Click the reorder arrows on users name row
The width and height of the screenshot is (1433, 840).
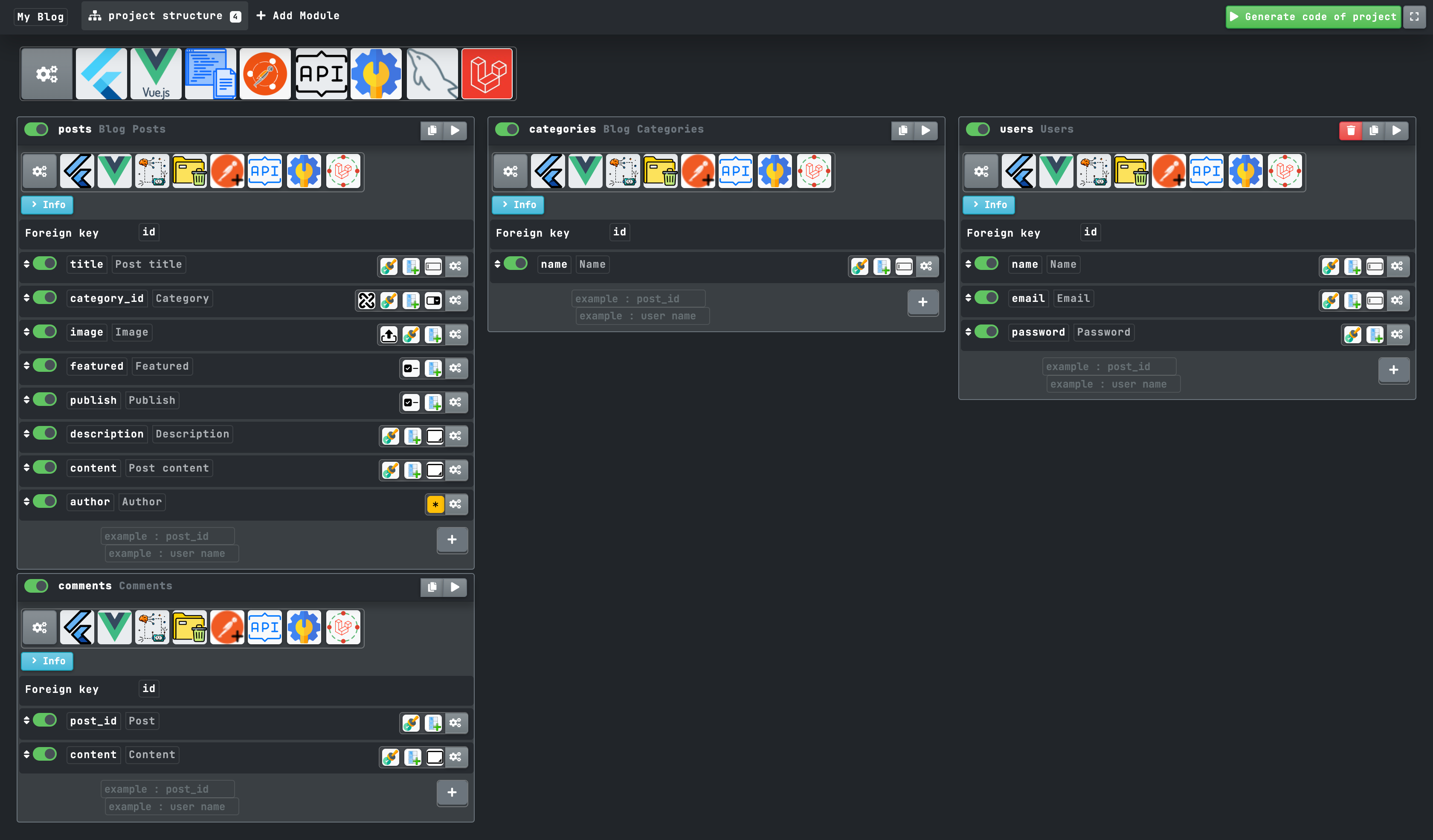coord(969,264)
